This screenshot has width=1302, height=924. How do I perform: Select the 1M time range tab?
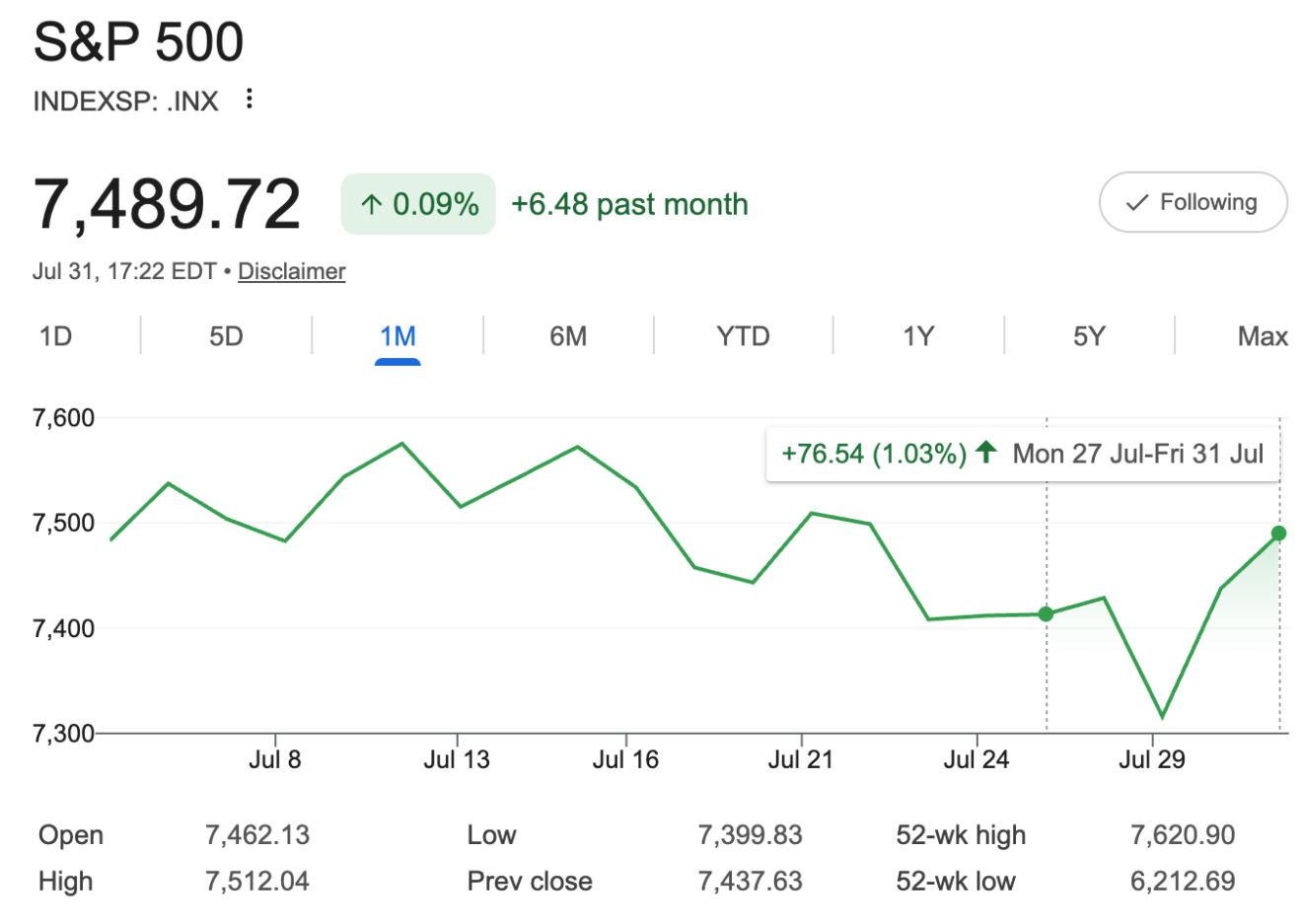click(398, 336)
